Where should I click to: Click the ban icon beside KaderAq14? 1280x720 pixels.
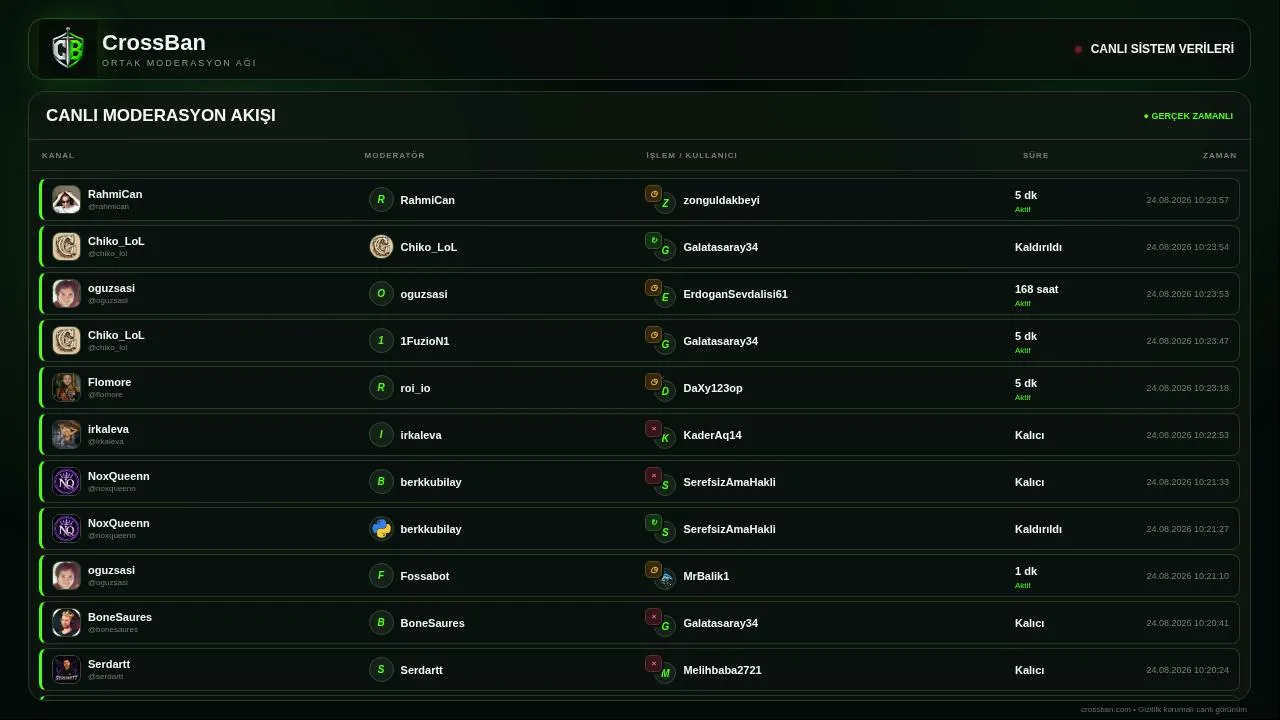(x=653, y=429)
